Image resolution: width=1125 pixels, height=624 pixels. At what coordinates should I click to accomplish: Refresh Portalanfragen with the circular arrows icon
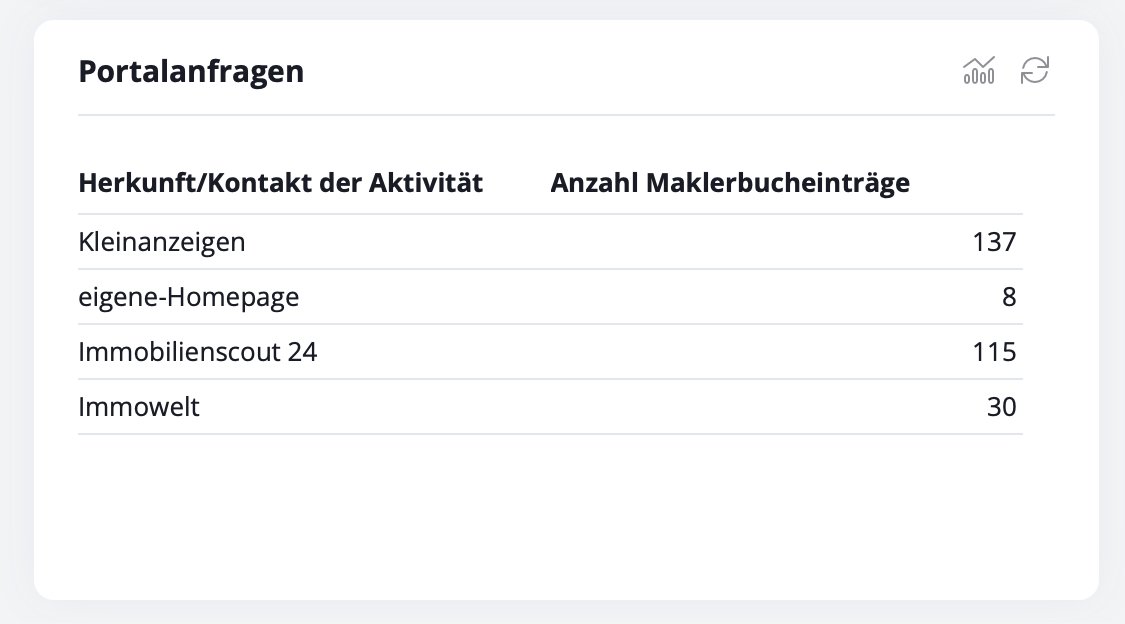tap(1036, 70)
